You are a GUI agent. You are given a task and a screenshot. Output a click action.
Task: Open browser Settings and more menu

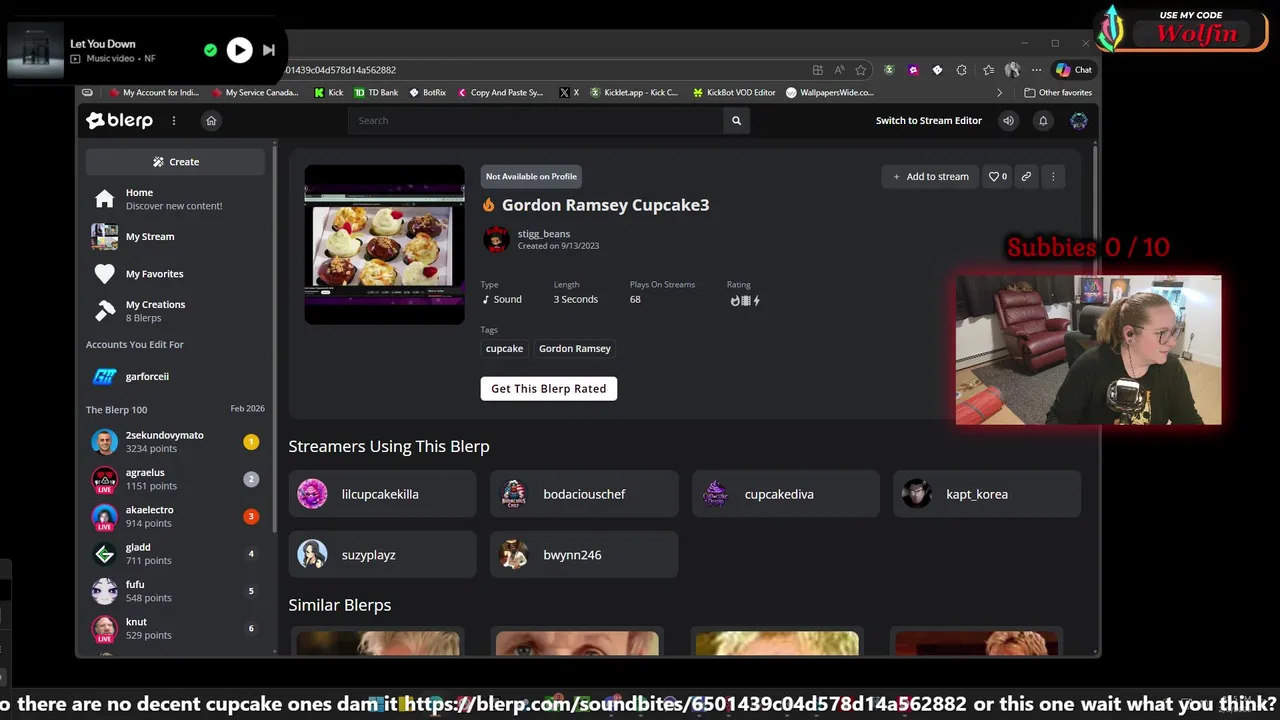(1036, 70)
